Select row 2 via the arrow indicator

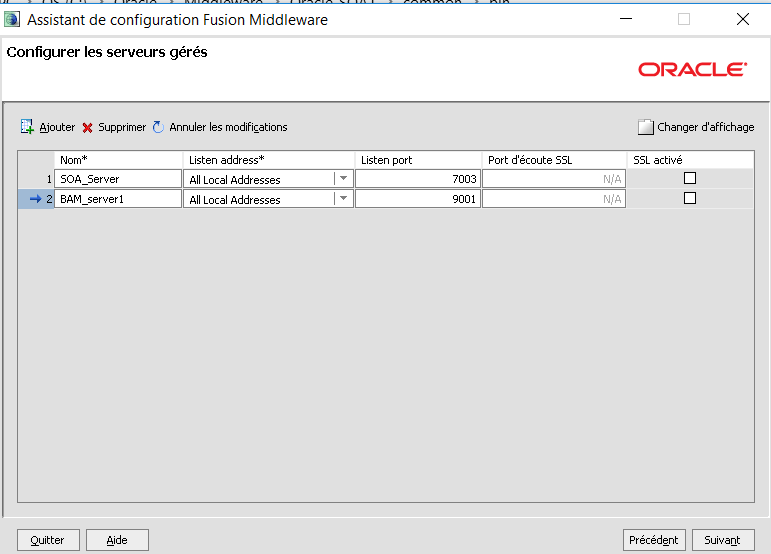(x=36, y=199)
